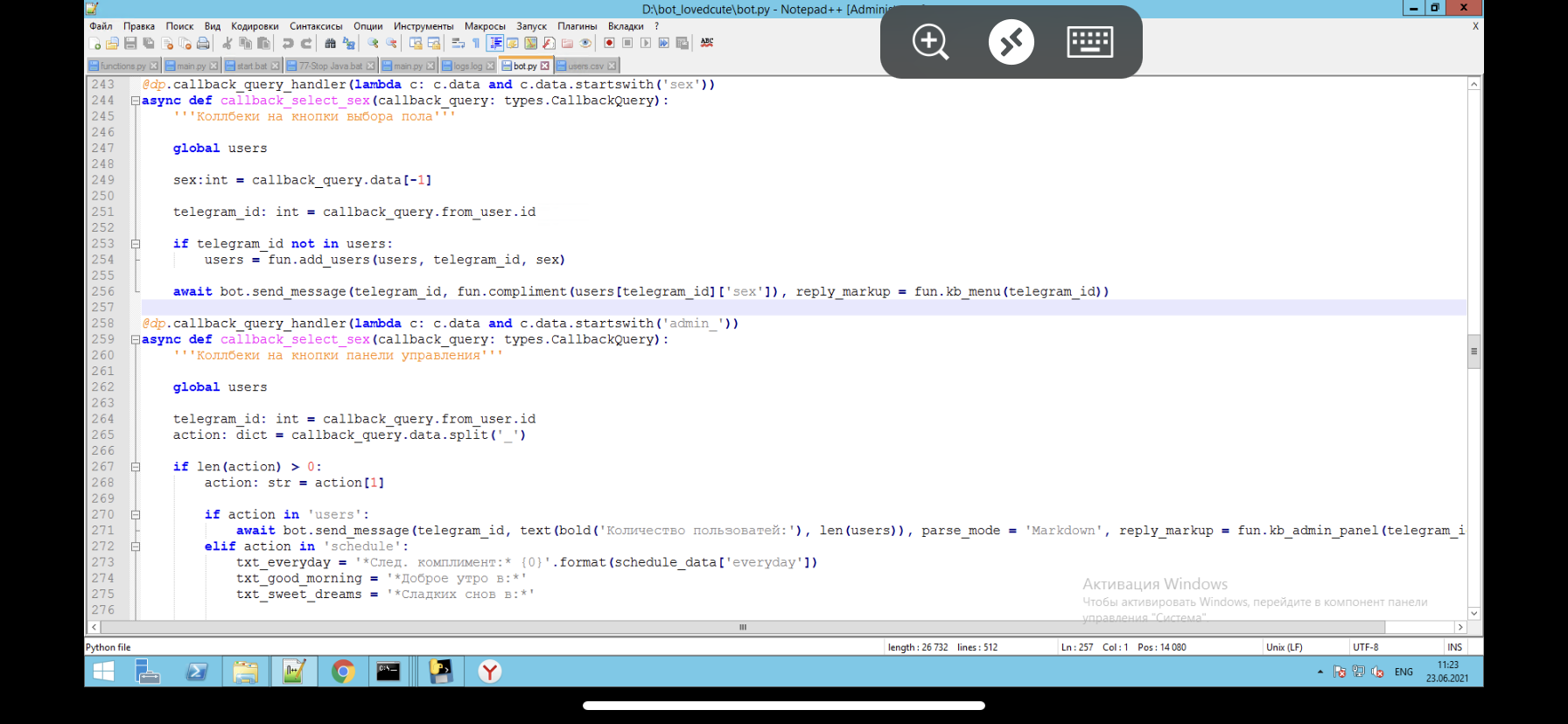This screenshot has width=1568, height=724.
Task: Collapse fold at line 253 if telegram_id
Action: (x=136, y=244)
